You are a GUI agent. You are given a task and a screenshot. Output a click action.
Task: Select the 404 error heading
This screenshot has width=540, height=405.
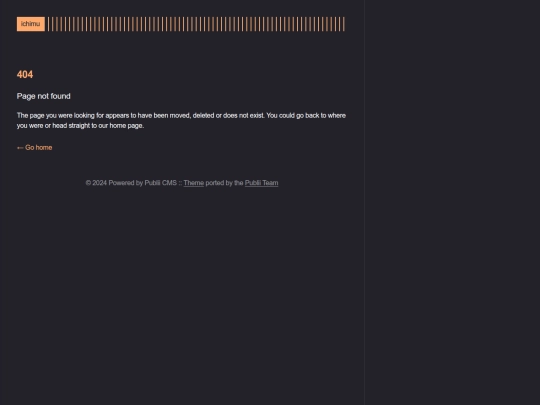[x=25, y=74]
